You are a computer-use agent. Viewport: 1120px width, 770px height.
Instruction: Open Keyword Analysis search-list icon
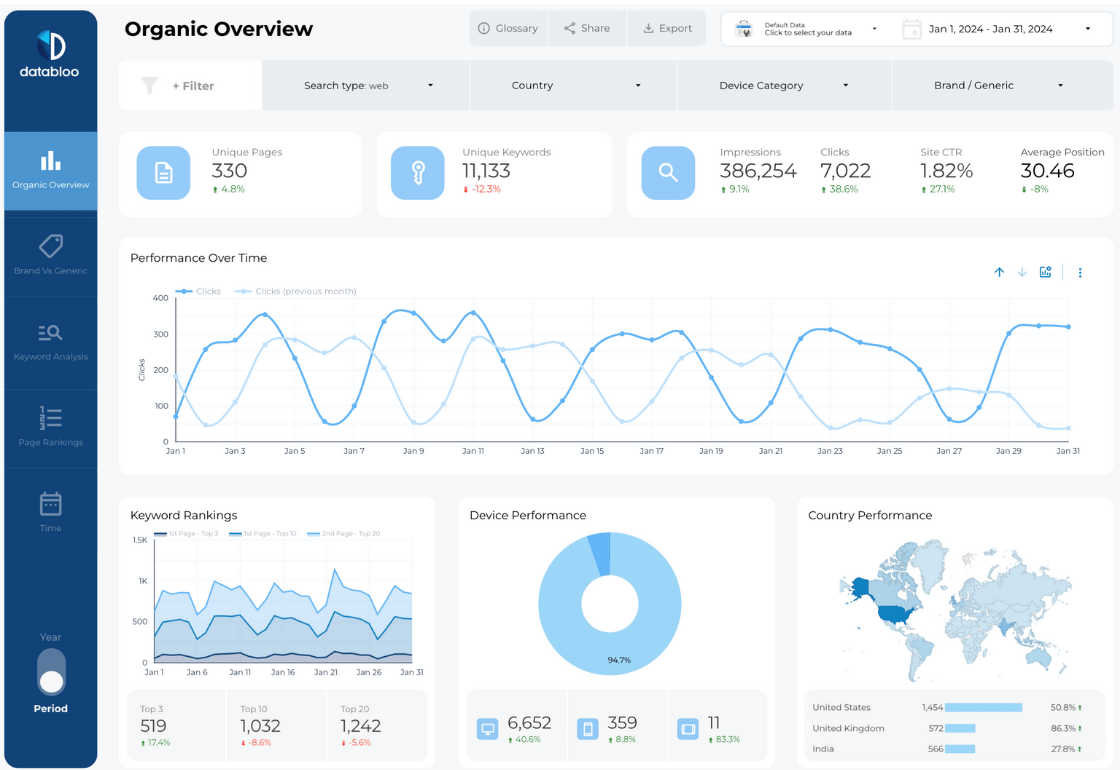pyautogui.click(x=51, y=332)
